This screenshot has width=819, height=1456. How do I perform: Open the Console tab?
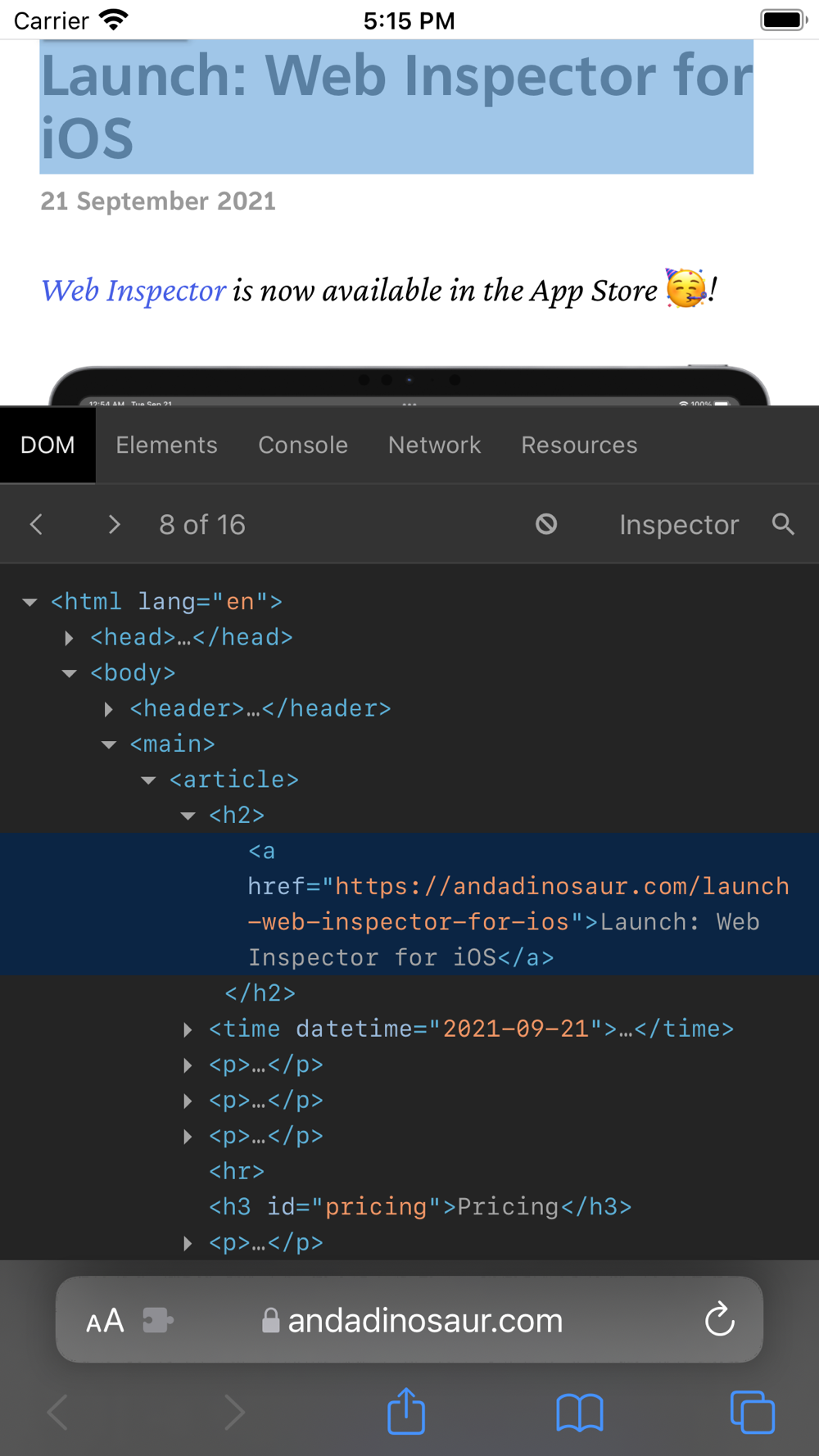303,445
